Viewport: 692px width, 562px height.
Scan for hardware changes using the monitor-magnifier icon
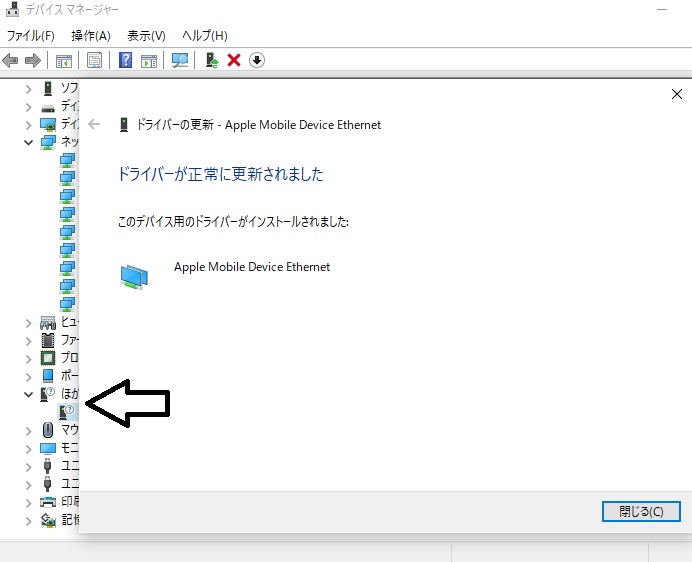point(180,60)
